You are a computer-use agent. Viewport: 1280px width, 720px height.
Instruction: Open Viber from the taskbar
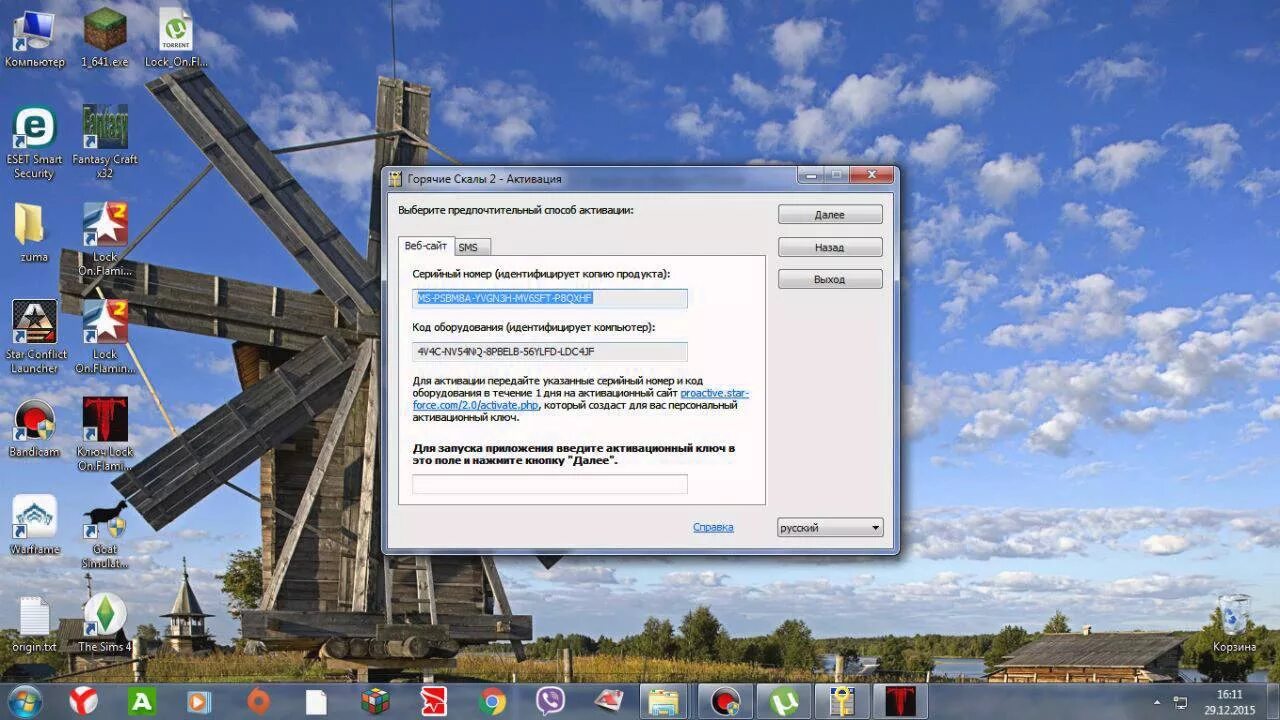(x=550, y=701)
